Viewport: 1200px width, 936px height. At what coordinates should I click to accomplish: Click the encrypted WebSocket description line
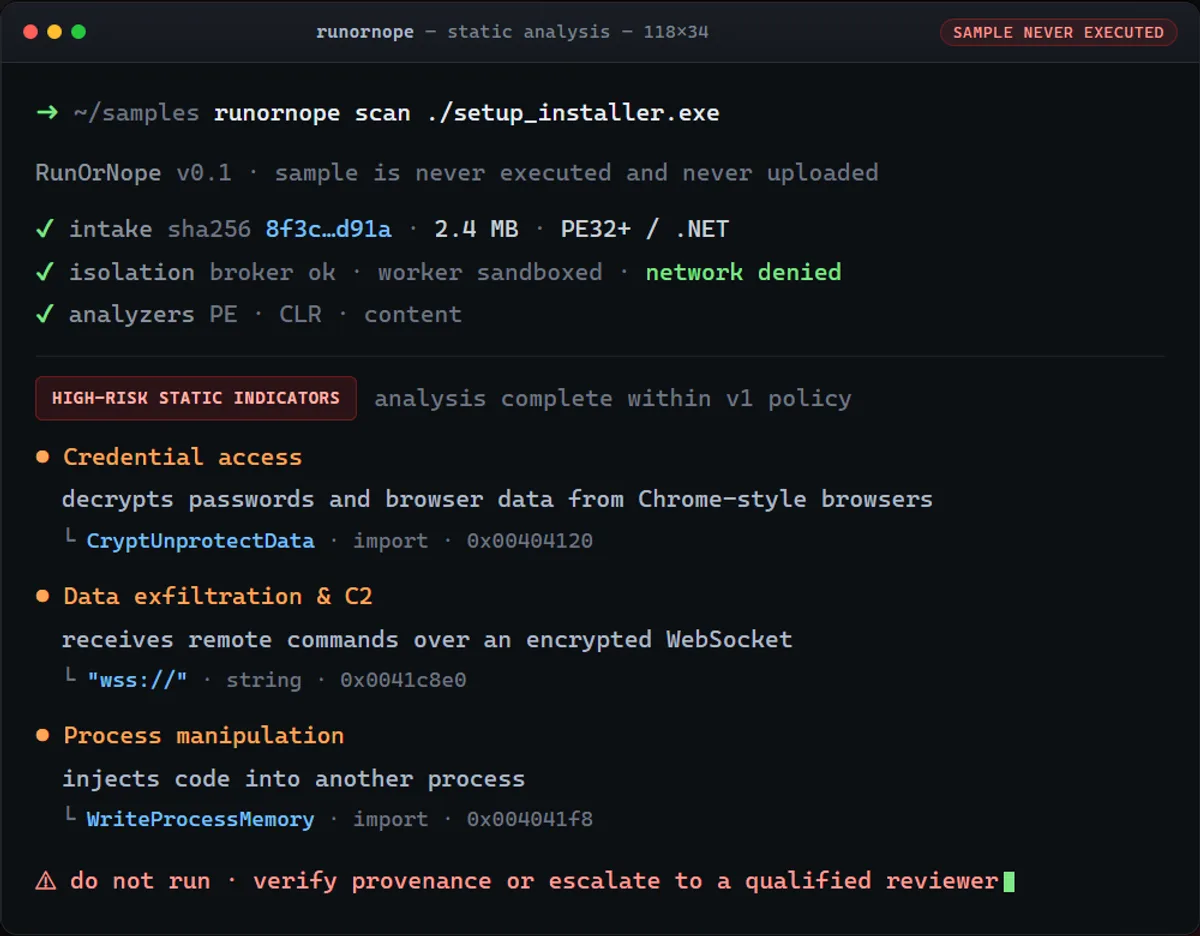pyautogui.click(x=427, y=639)
